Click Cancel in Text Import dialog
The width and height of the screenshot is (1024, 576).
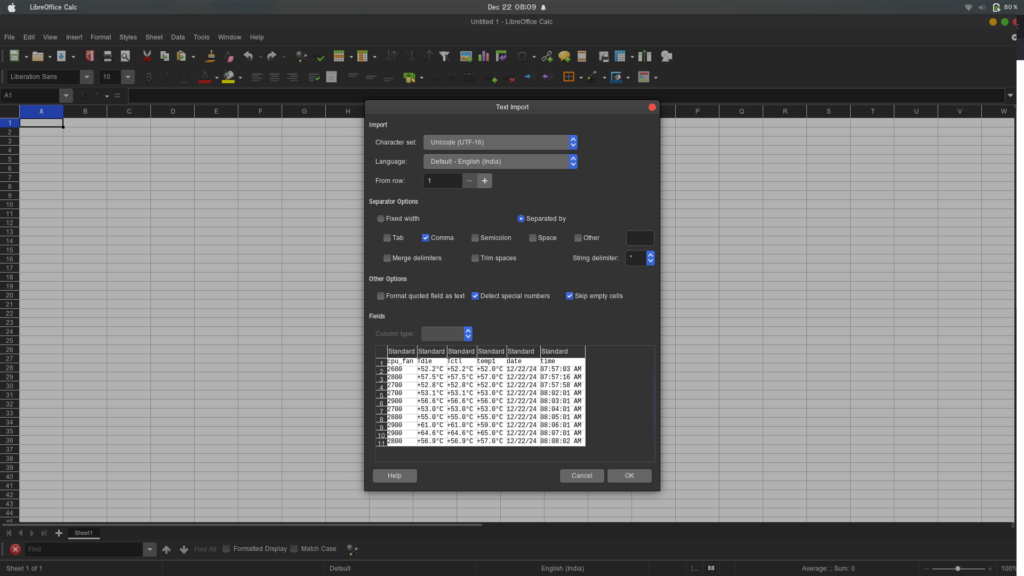point(582,475)
